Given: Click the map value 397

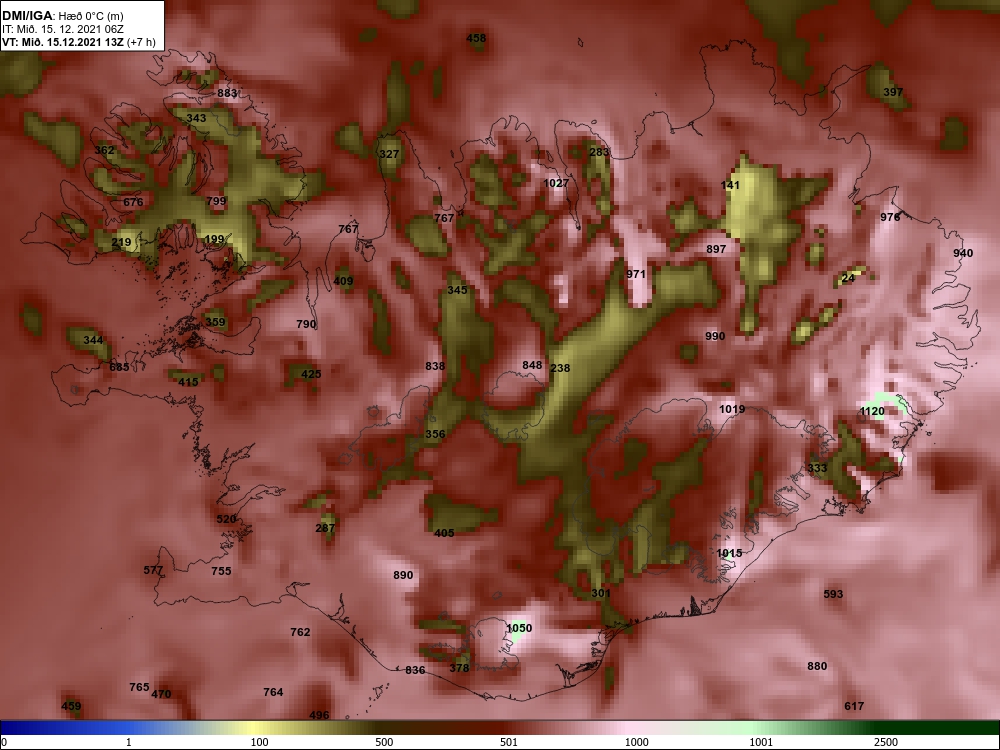Looking at the screenshot, I should [x=893, y=92].
